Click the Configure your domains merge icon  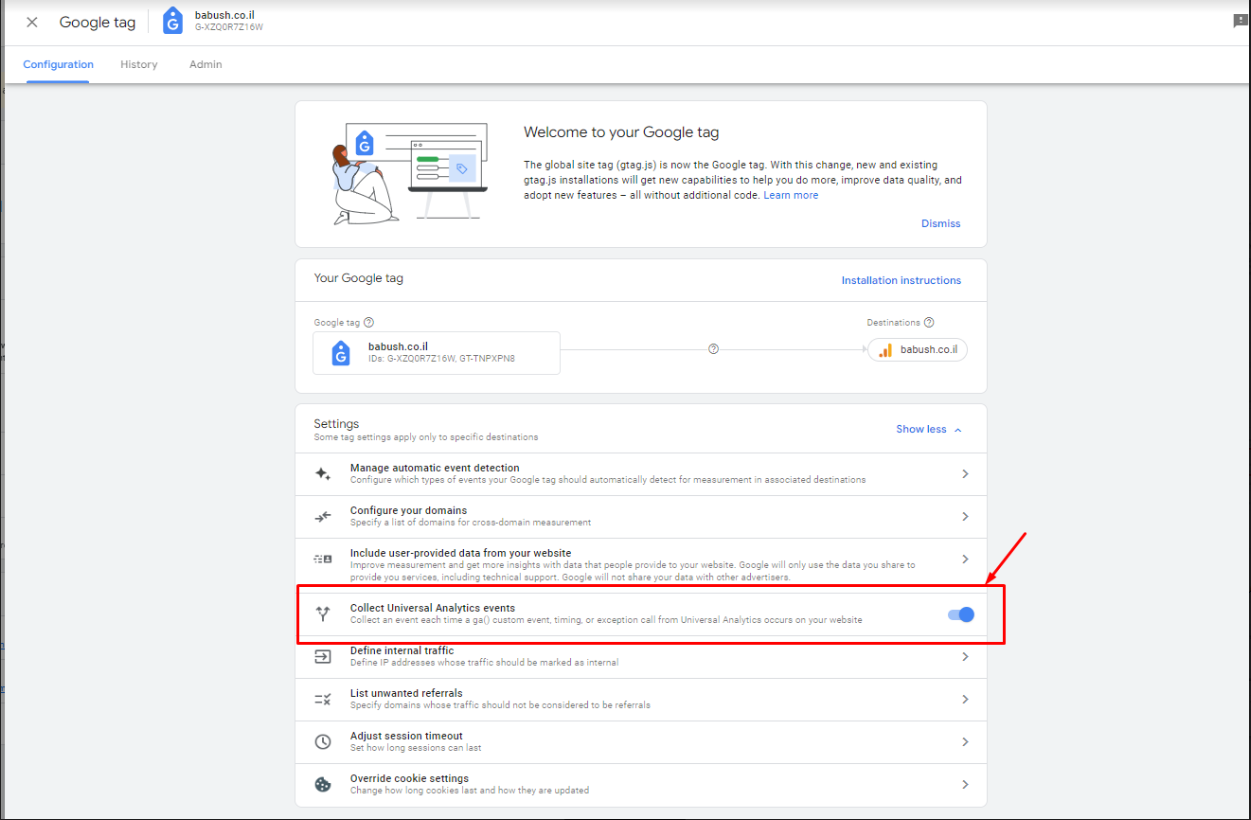[x=323, y=517]
